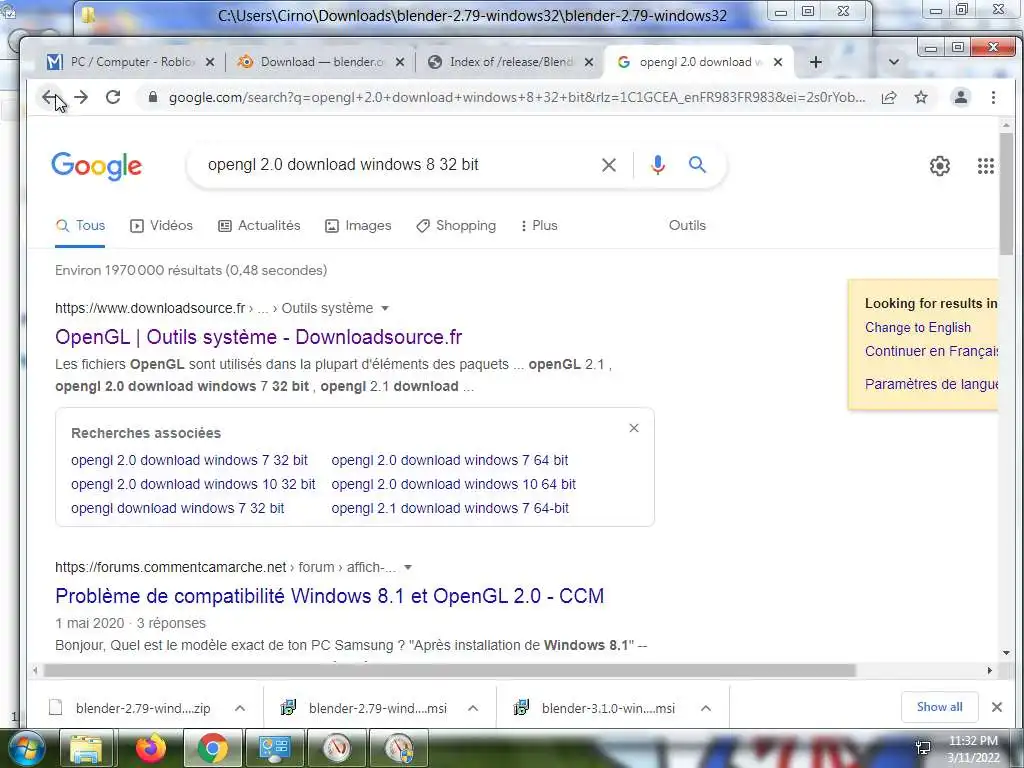The height and width of the screenshot is (768, 1024).
Task: Go forward with the browser forward arrow
Action: click(x=81, y=97)
